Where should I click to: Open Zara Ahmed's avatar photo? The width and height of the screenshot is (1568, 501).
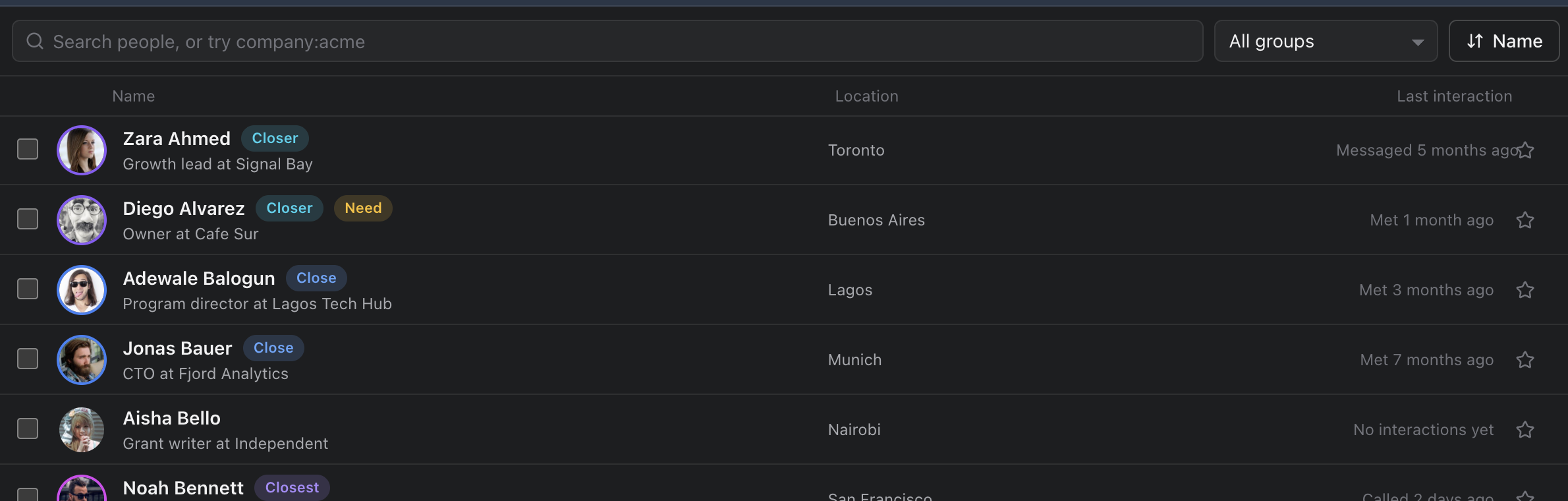point(82,150)
